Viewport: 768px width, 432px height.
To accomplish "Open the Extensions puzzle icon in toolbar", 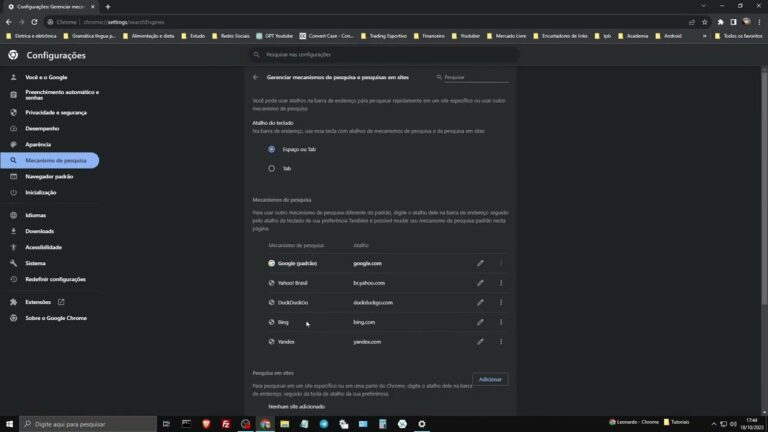I will point(720,22).
